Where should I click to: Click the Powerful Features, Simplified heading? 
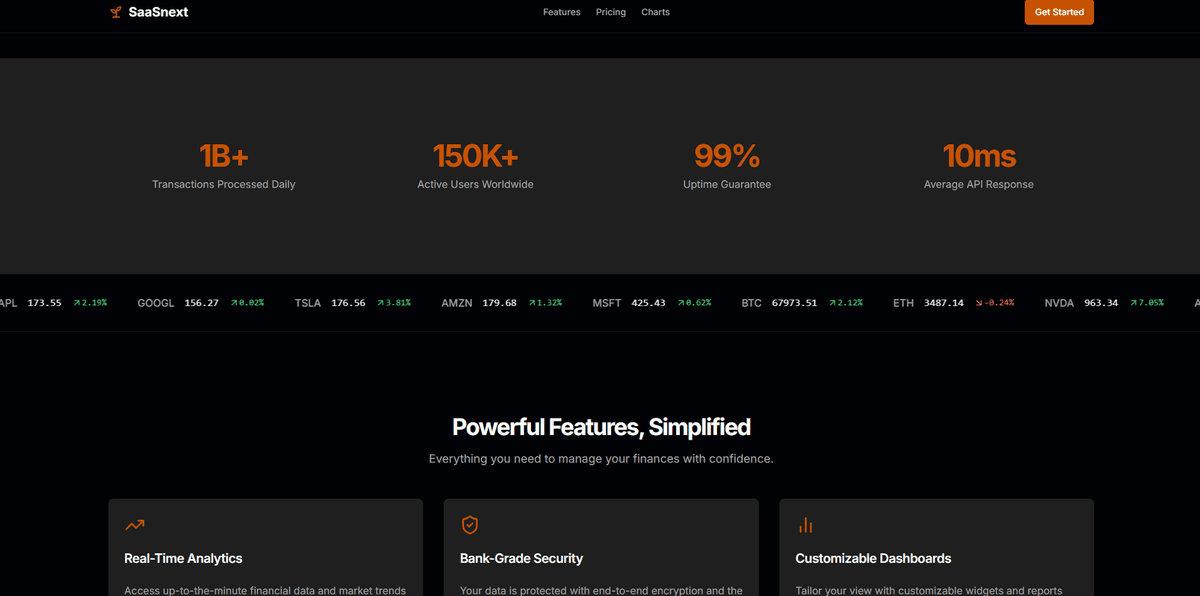tap(601, 427)
